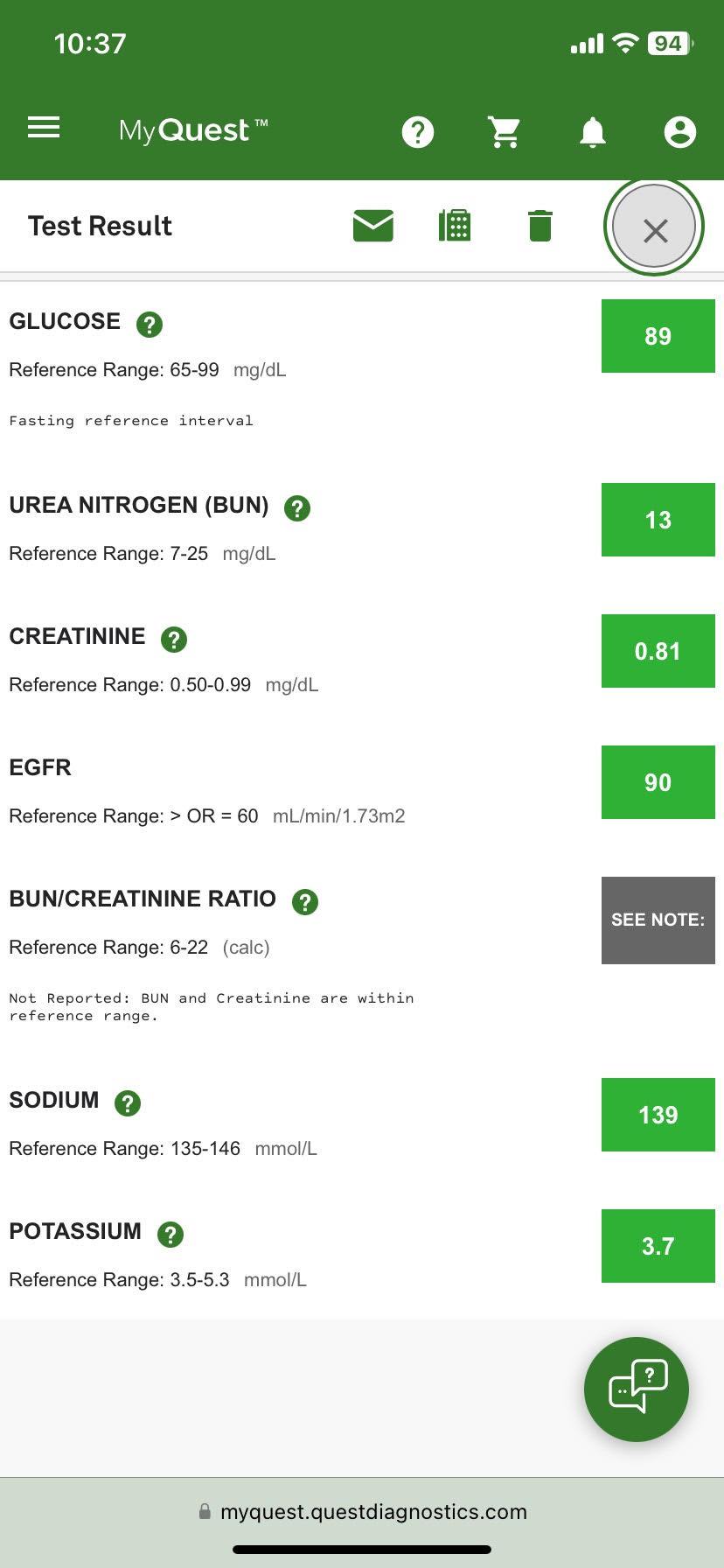Screen dimensions: 724x1568
Task: Open the help question mark in header
Action: point(418,132)
